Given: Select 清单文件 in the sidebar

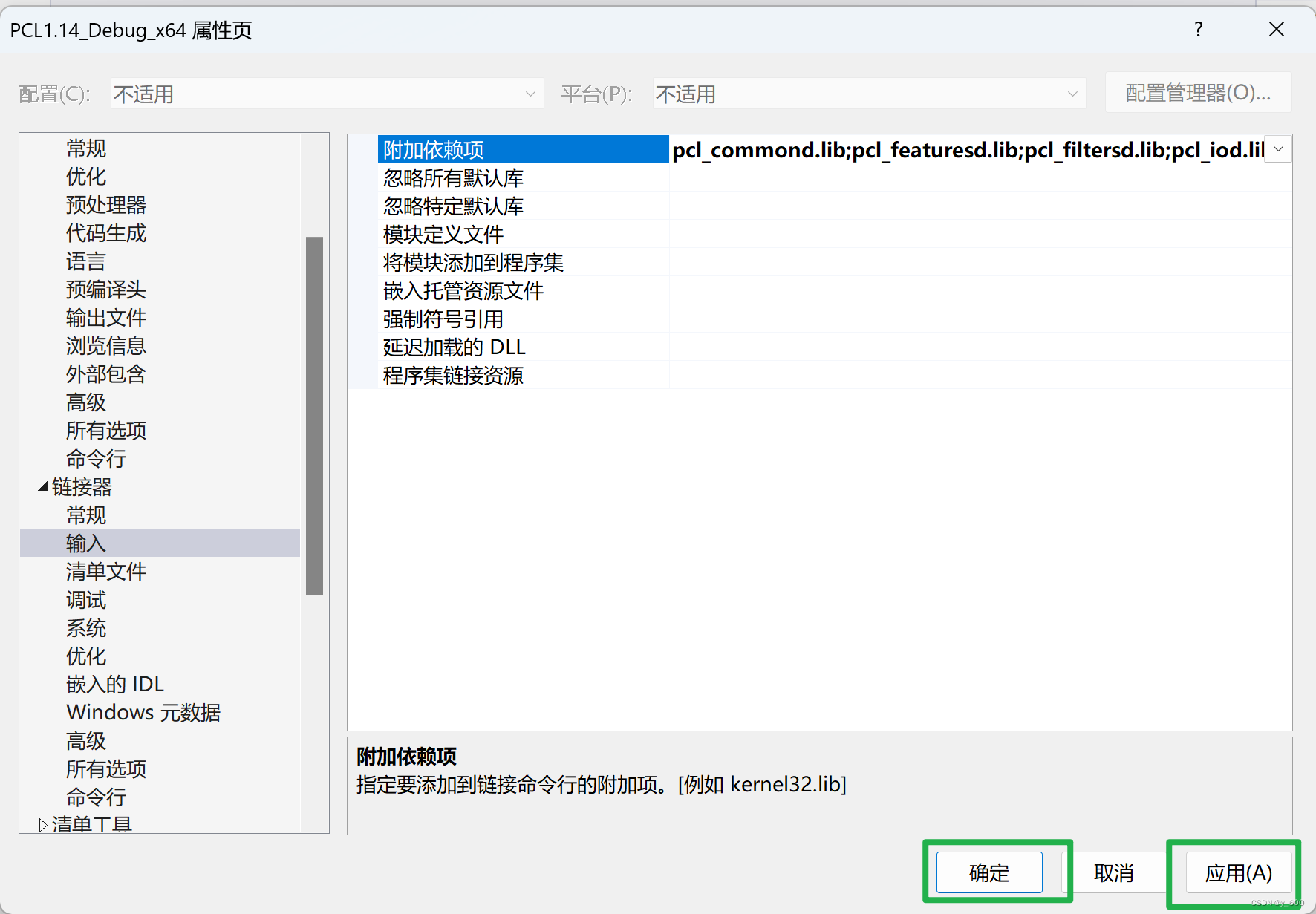Looking at the screenshot, I should click(105, 572).
